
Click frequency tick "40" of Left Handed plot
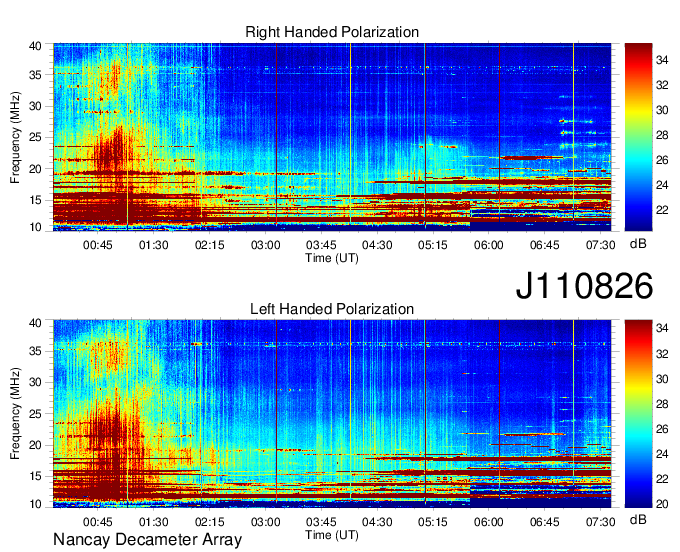[36, 323]
